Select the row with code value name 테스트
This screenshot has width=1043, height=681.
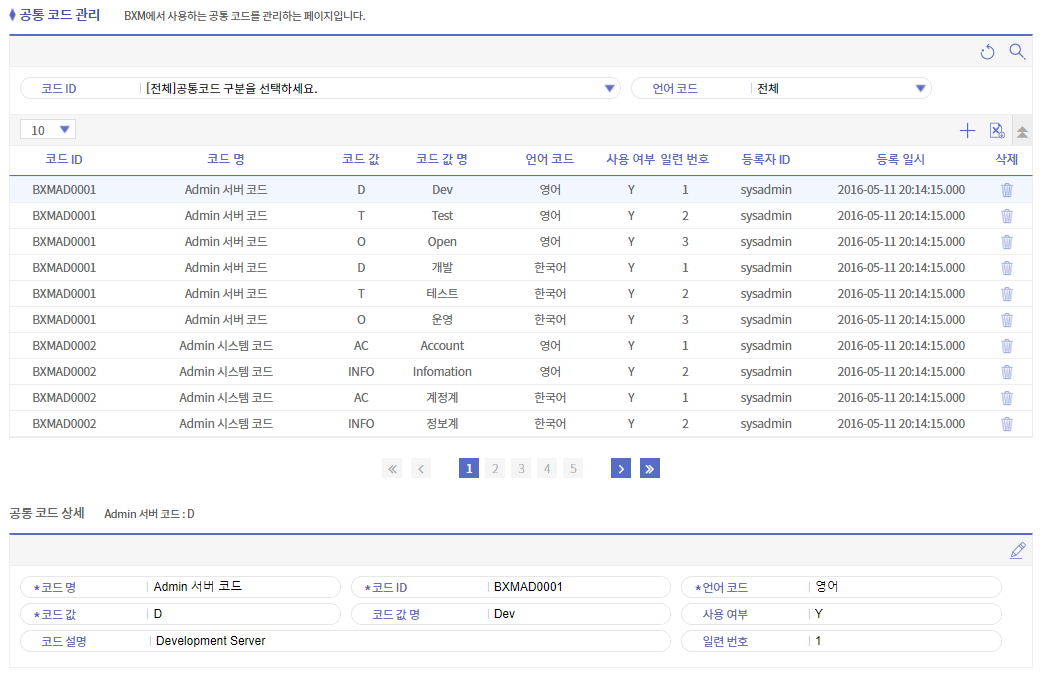click(x=521, y=294)
